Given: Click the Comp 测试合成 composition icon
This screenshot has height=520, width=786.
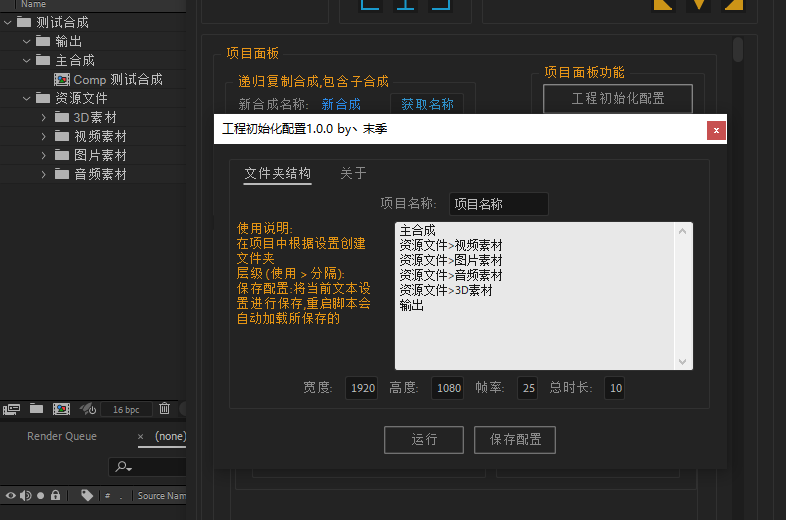Looking at the screenshot, I should (x=62, y=79).
